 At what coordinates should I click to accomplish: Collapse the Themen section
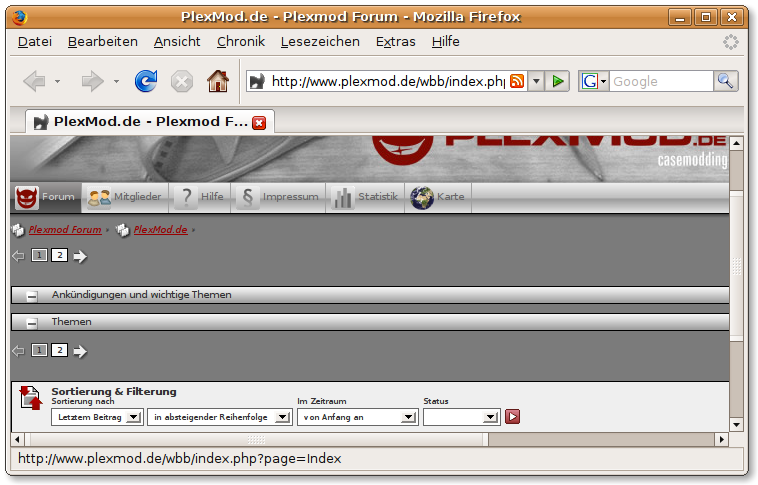[31, 323]
